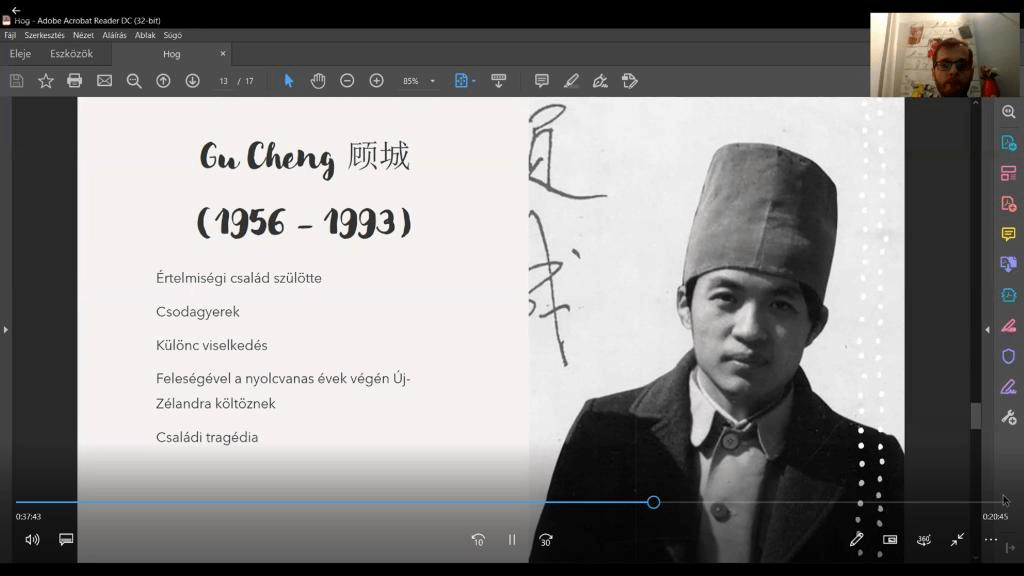Close the Hog document tab
Image resolution: width=1024 pixels, height=576 pixels.
tap(223, 54)
